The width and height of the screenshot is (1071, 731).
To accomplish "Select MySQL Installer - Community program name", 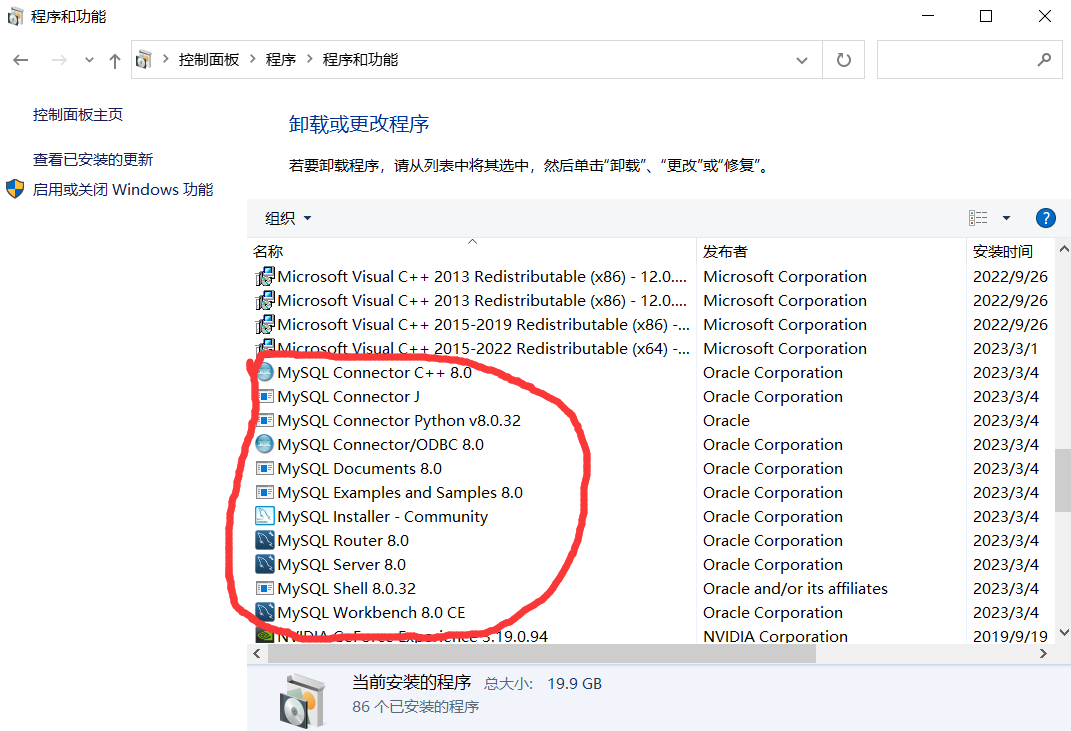I will [382, 516].
